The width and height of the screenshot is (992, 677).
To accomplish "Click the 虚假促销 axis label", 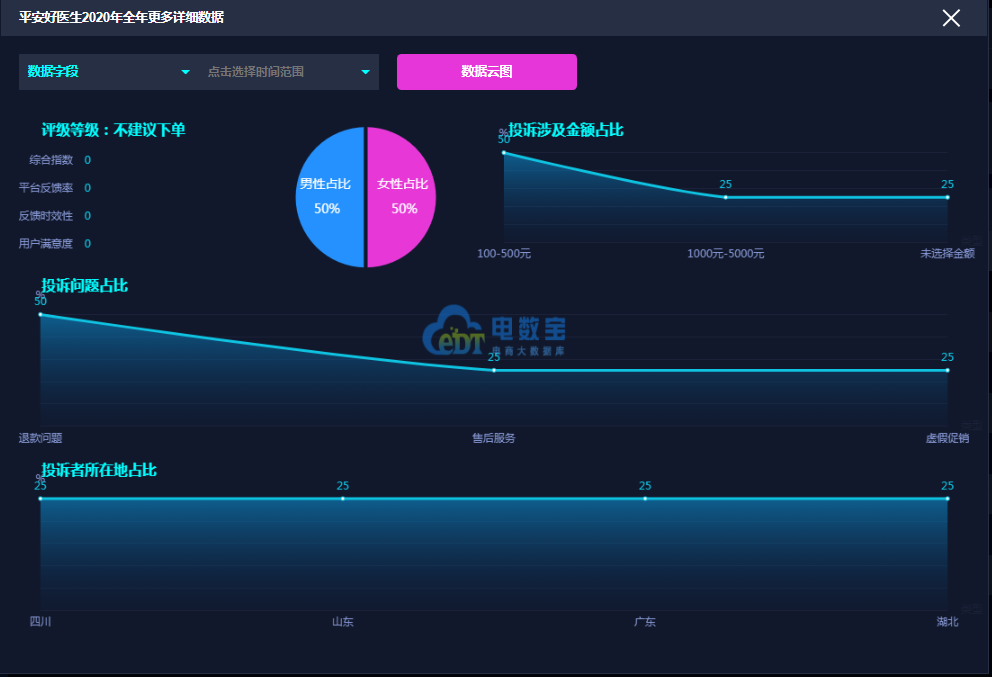I will click(947, 438).
